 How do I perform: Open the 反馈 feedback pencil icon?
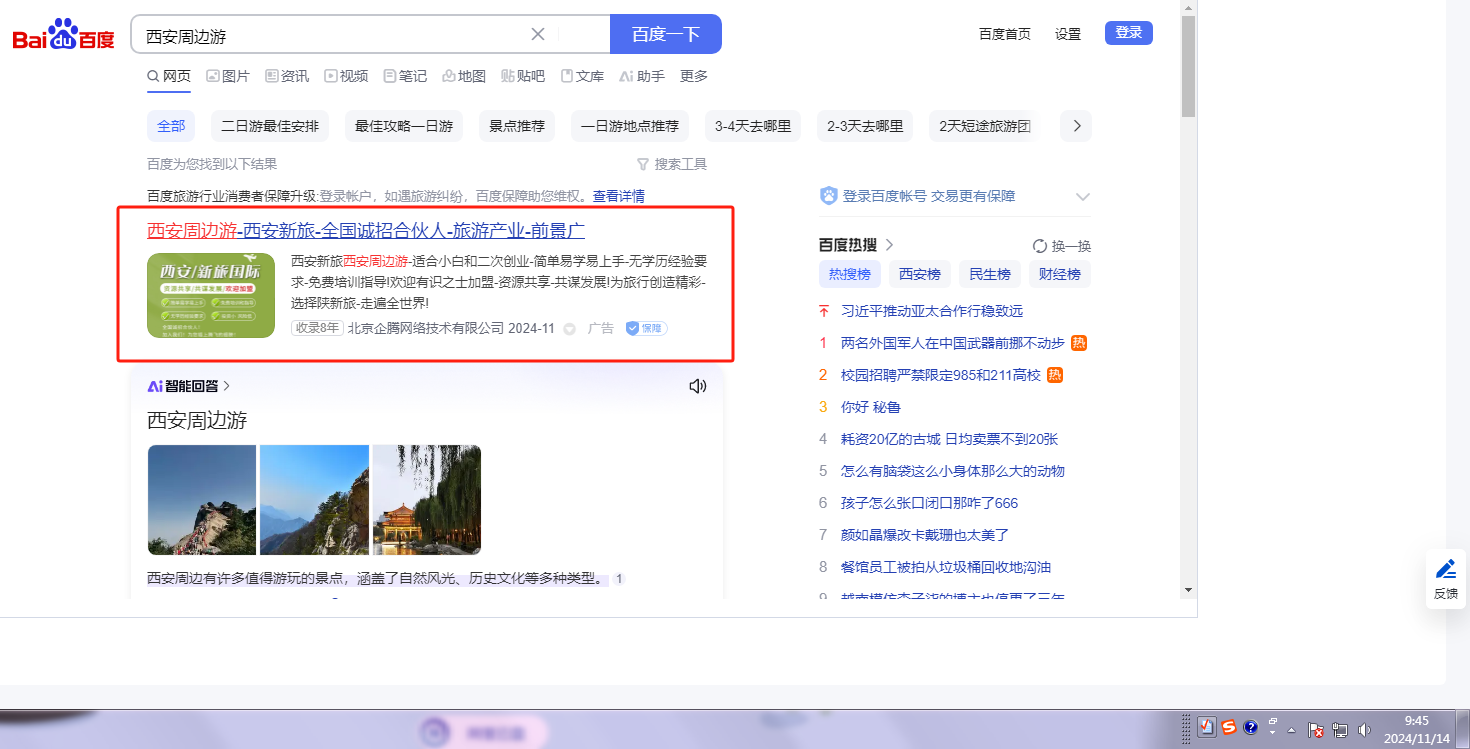point(1446,570)
